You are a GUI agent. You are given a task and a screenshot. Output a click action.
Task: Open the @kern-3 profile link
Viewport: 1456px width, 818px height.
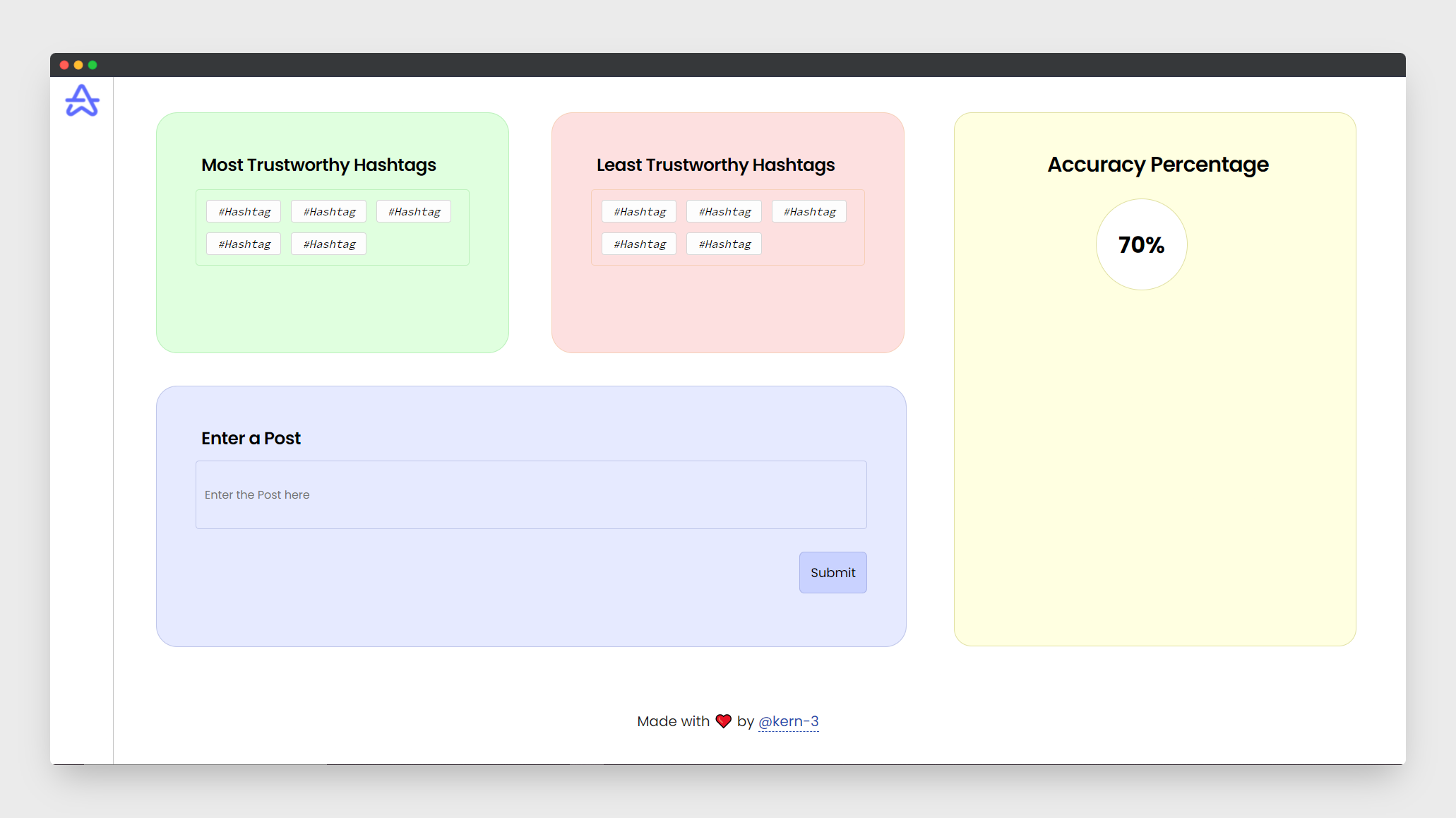(788, 721)
